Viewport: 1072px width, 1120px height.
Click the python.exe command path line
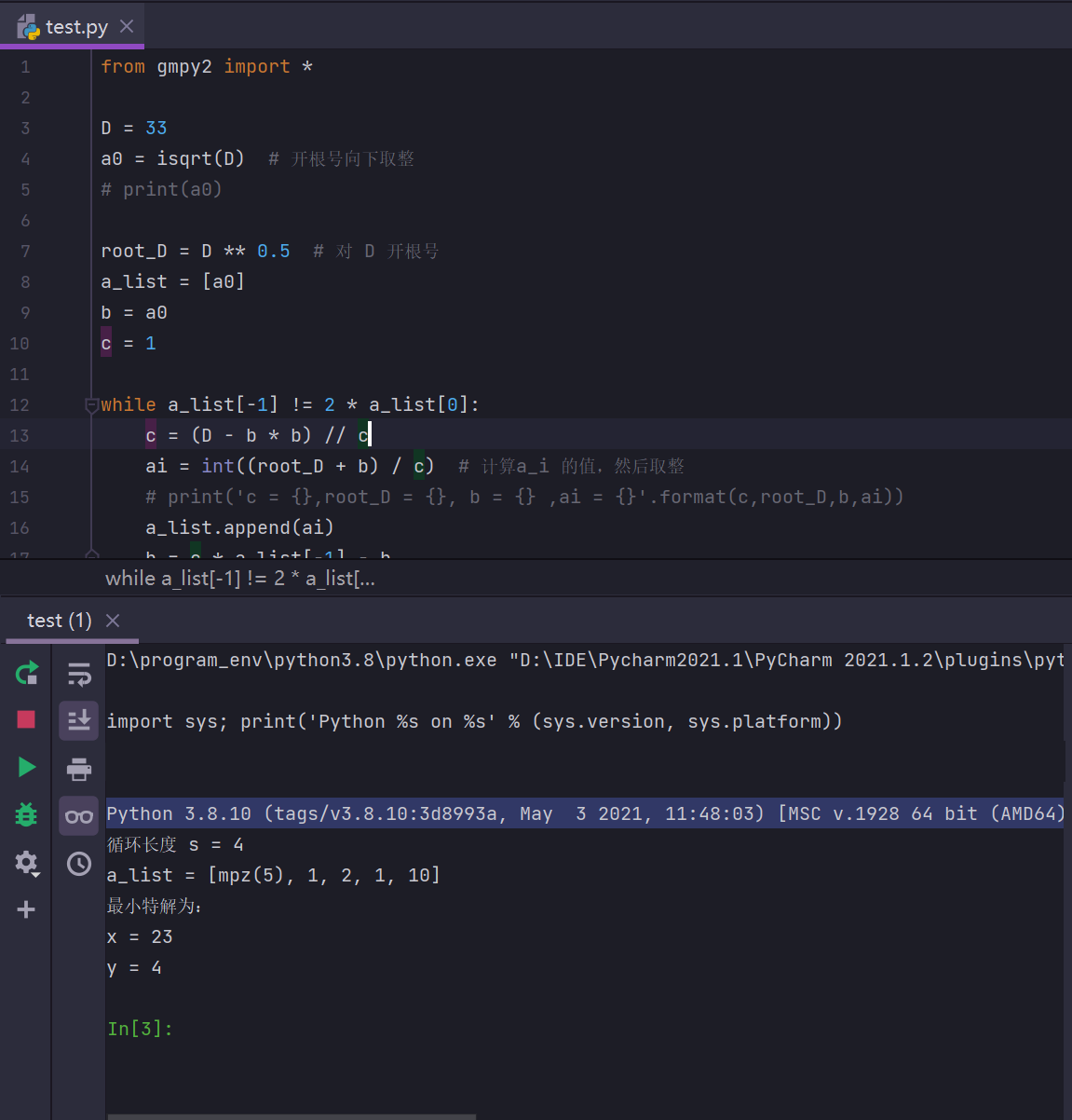click(x=585, y=660)
